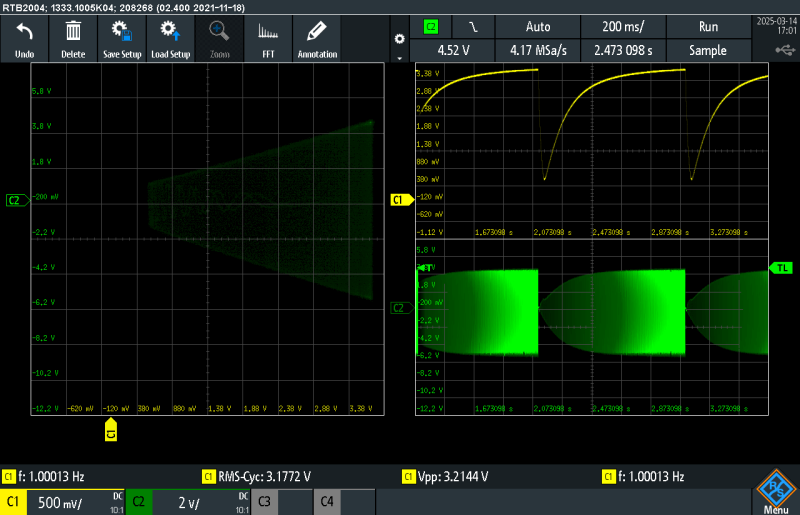This screenshot has width=800, height=515.
Task: Select the Annotation pencil tool
Action: click(x=317, y=38)
